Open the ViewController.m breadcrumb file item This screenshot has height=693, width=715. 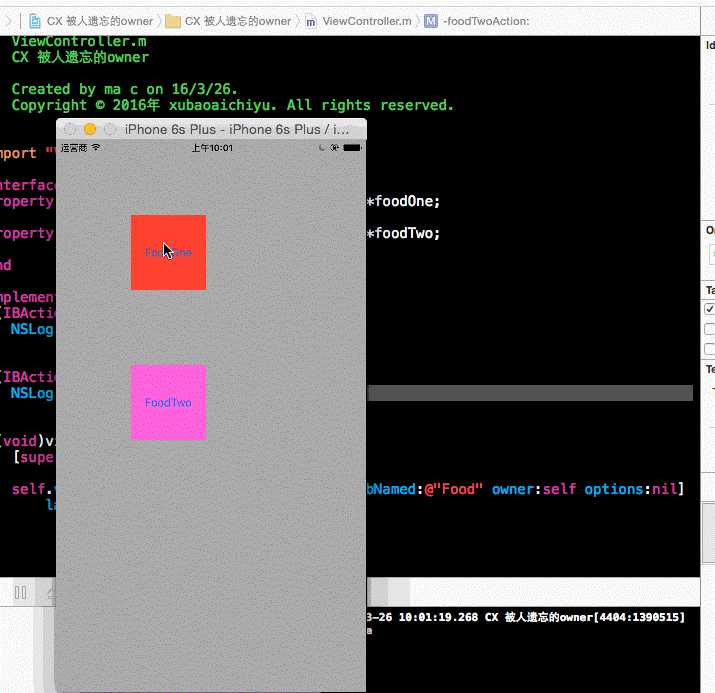pos(358,21)
